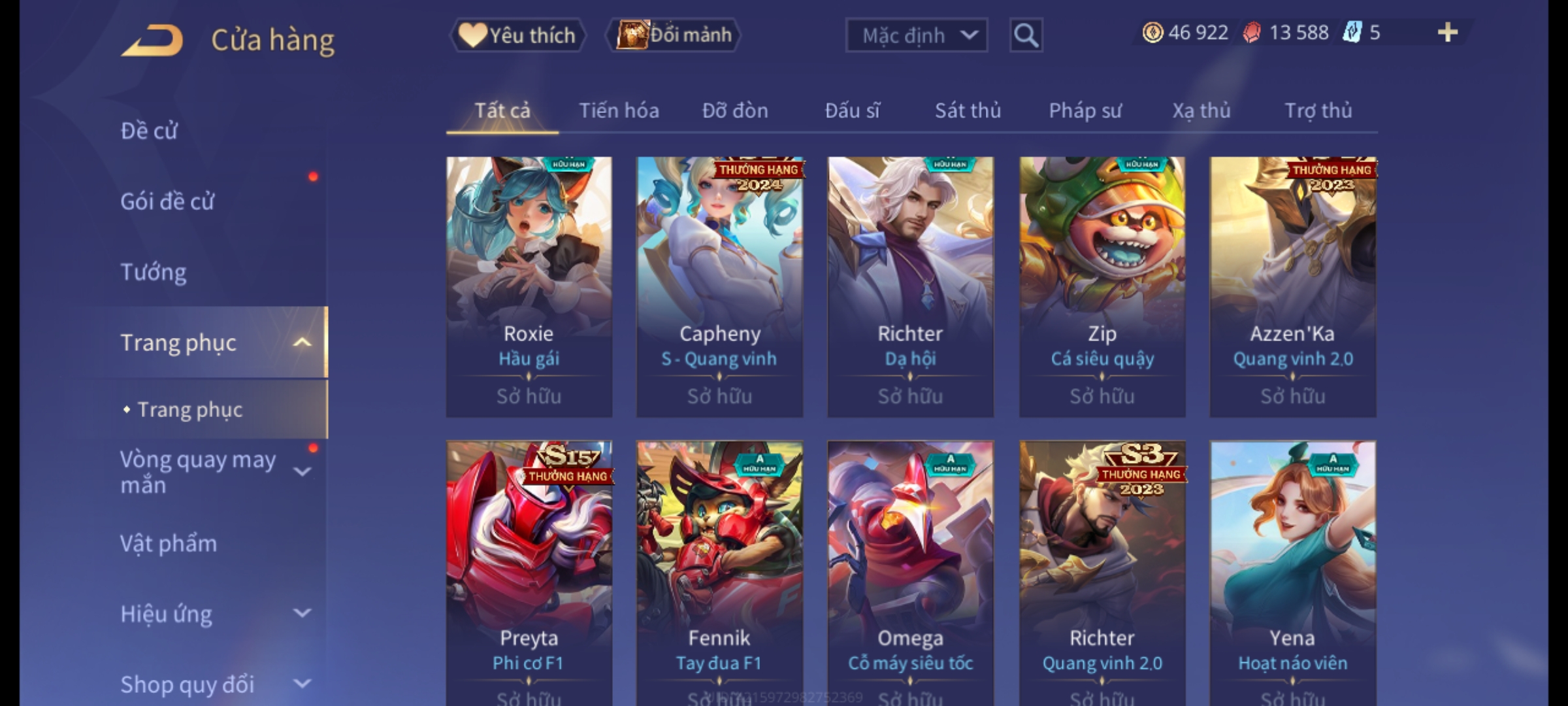Tap the gold coin balance icon
1568x706 pixels.
click(1152, 33)
